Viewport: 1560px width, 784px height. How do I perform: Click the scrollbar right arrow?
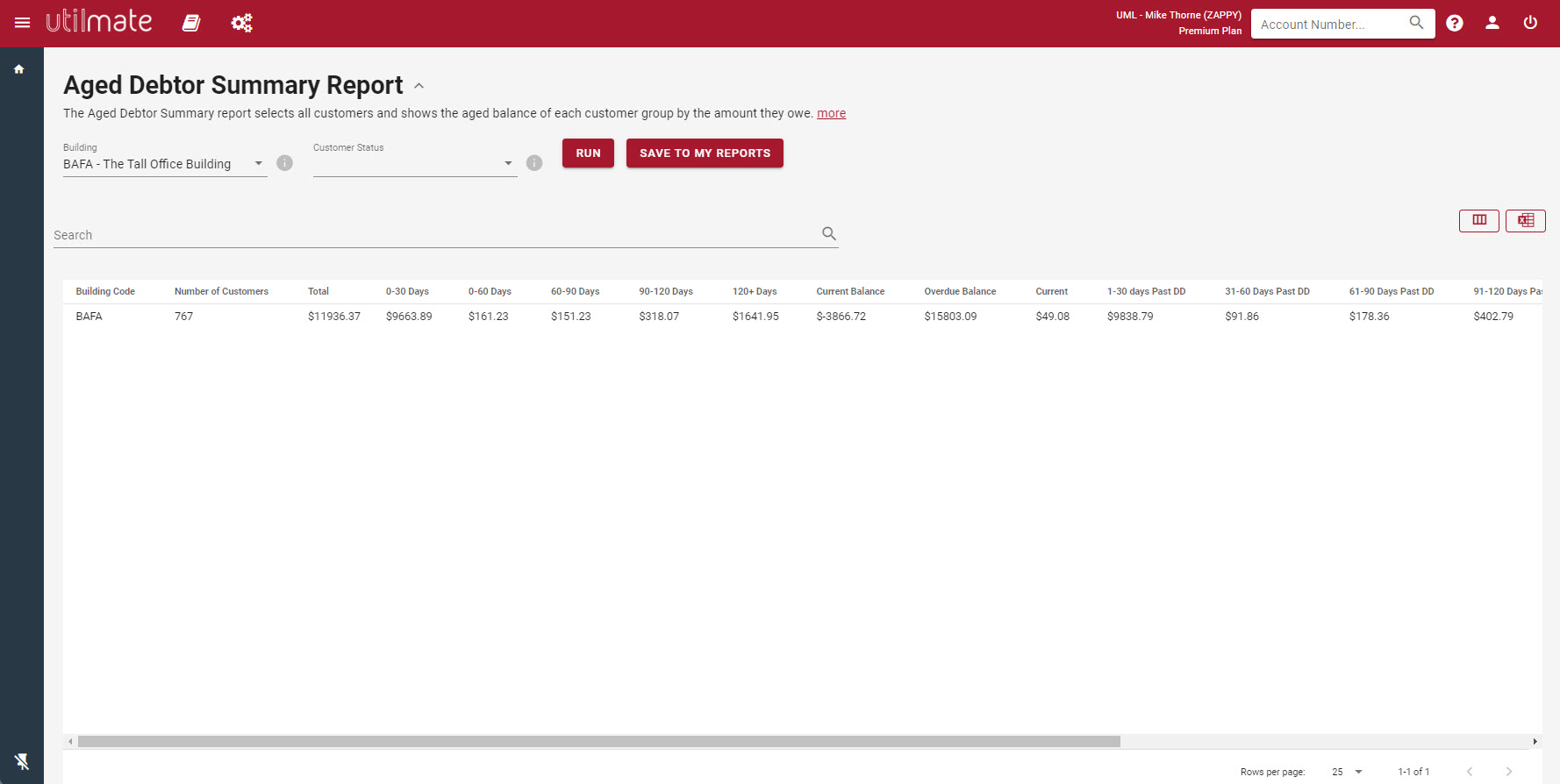click(x=1535, y=742)
